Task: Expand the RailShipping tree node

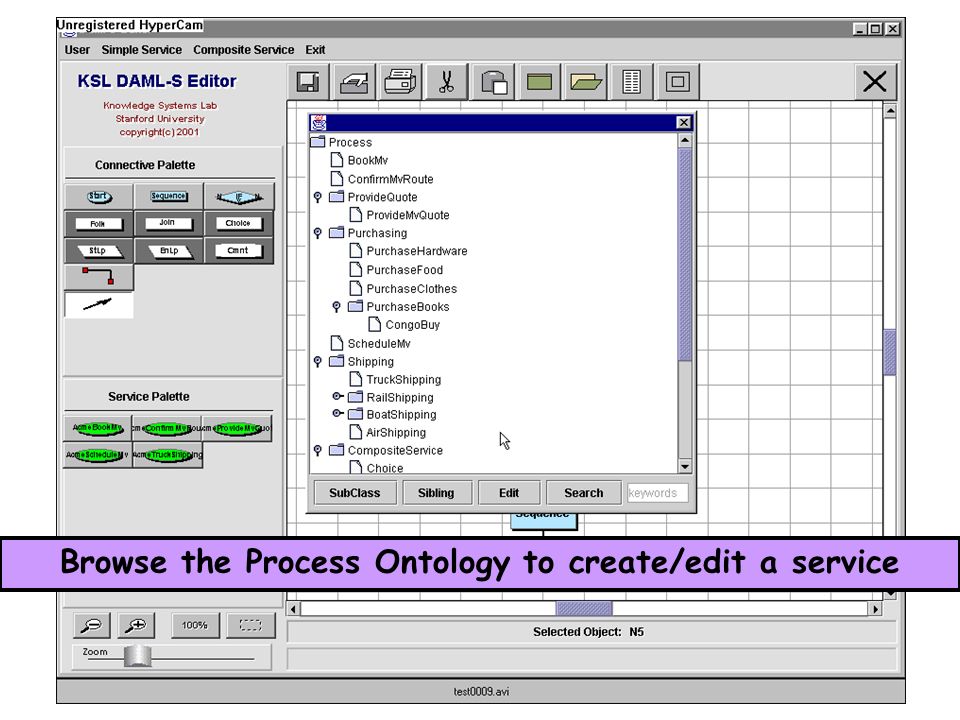Action: click(x=337, y=396)
